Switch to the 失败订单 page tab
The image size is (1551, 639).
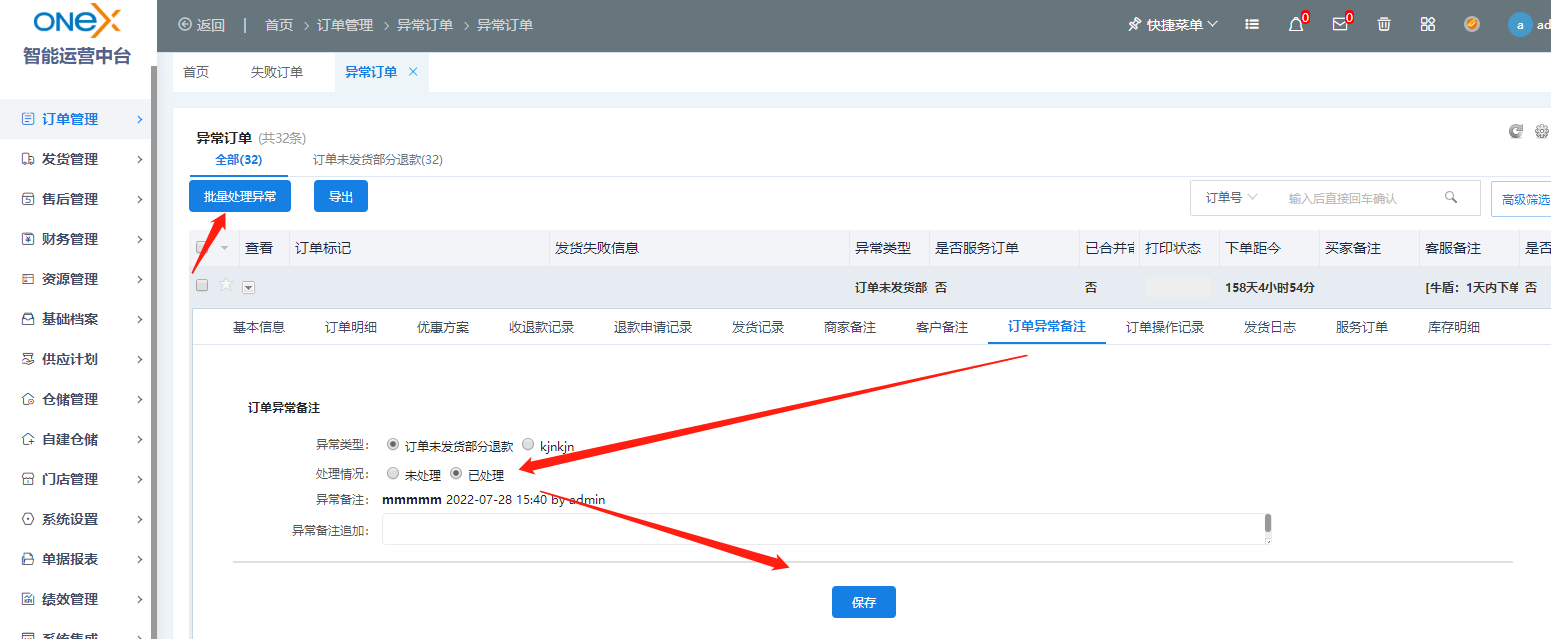277,72
